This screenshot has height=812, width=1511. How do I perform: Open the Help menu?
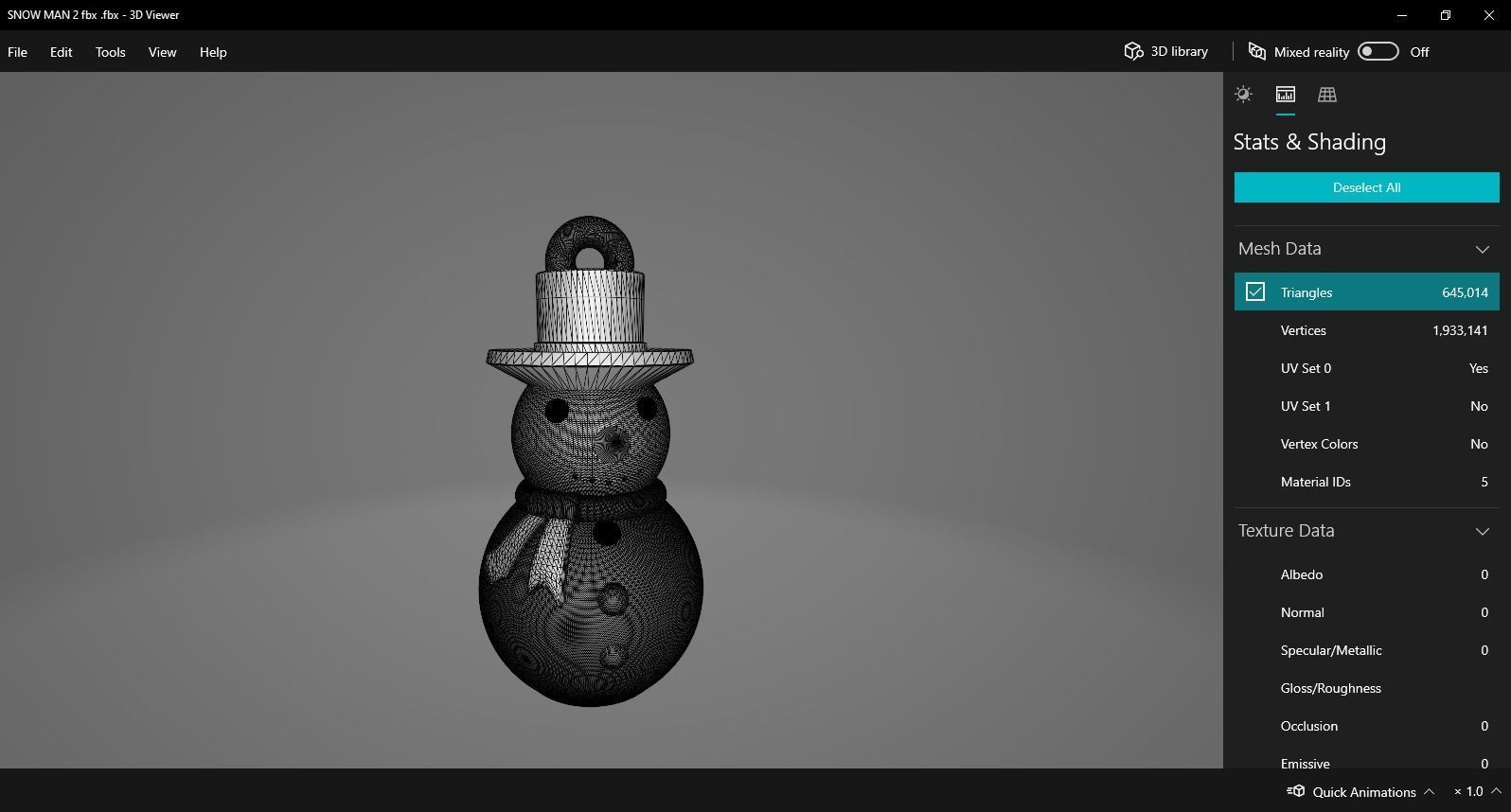213,52
